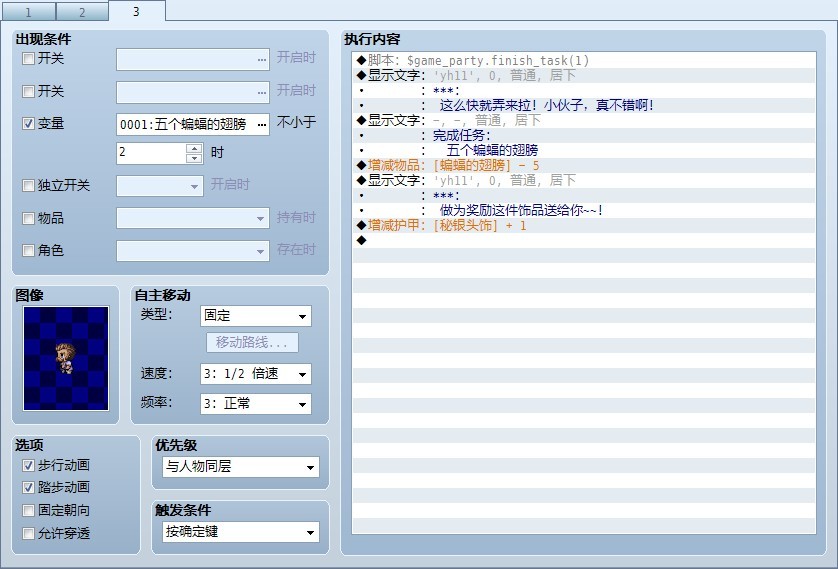Select the 完成任务 text line

(584, 135)
